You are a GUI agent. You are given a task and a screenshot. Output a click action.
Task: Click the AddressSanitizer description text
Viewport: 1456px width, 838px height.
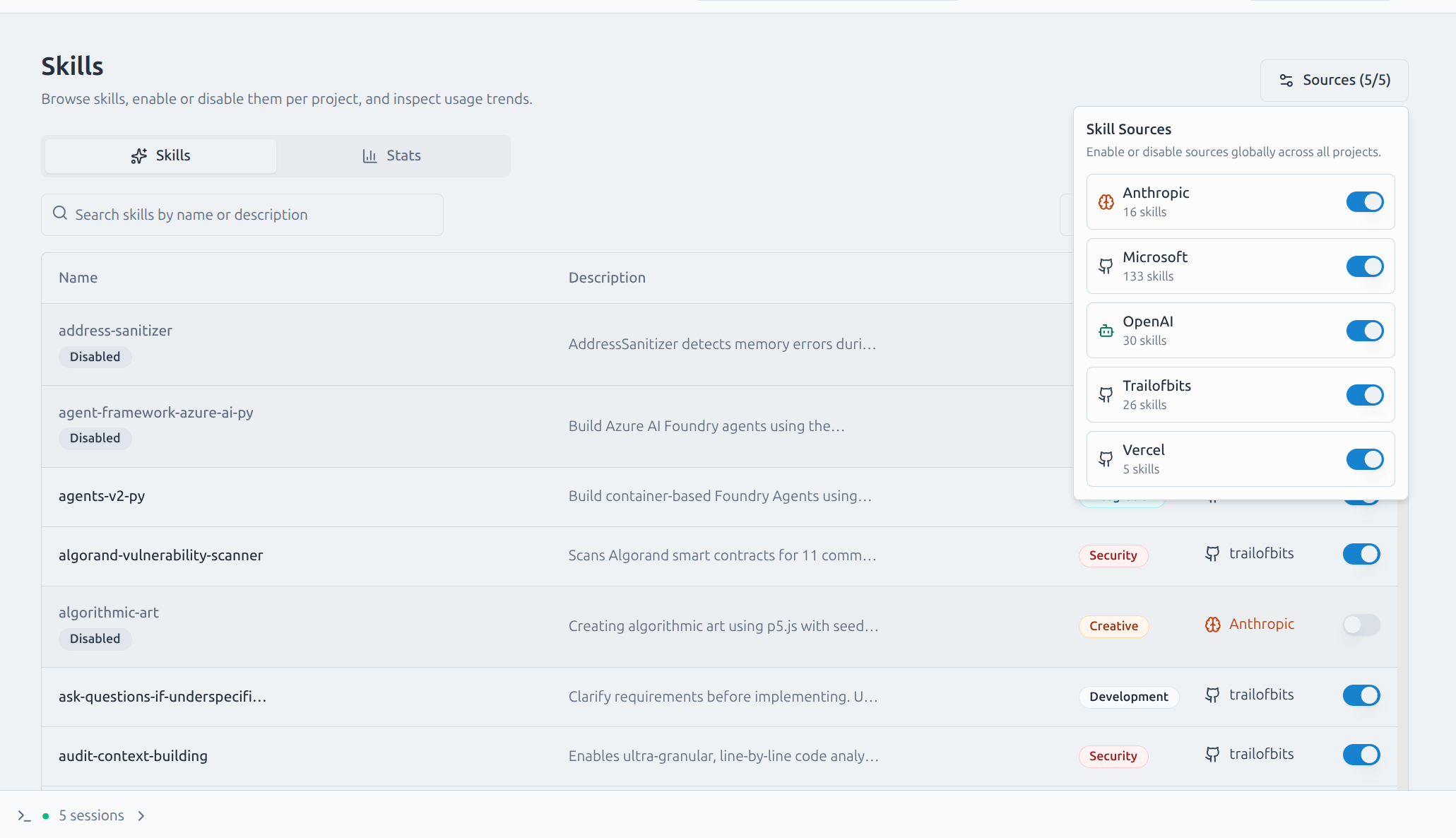tap(722, 344)
